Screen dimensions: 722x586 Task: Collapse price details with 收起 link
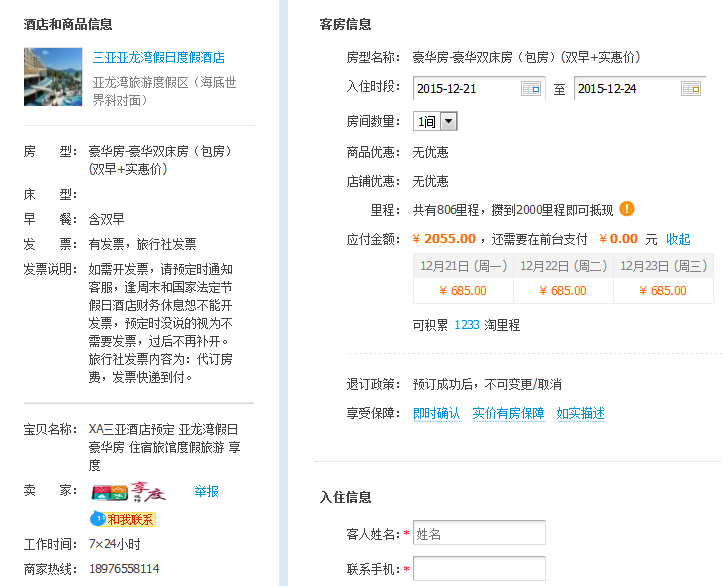678,240
